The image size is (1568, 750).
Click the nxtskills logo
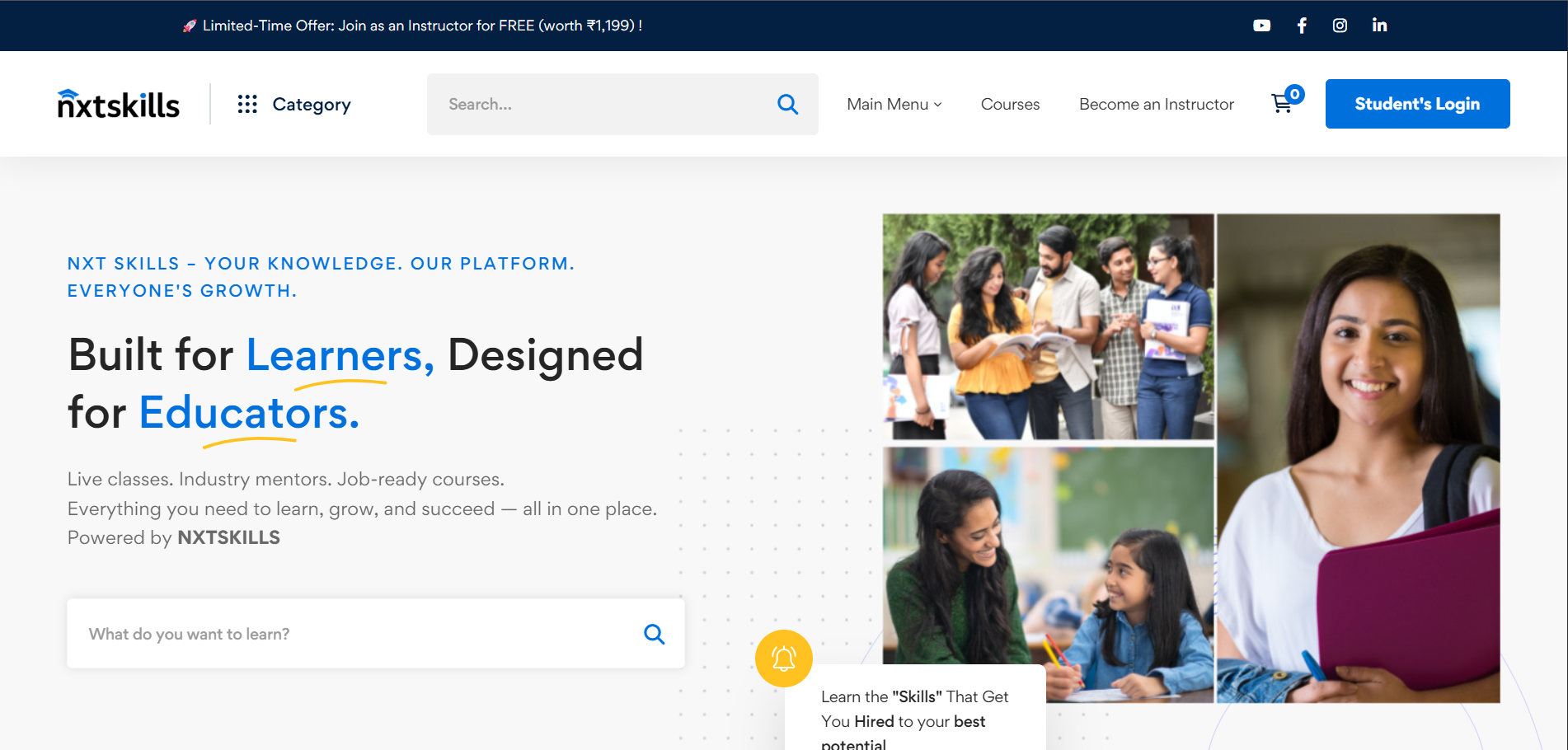pos(119,104)
